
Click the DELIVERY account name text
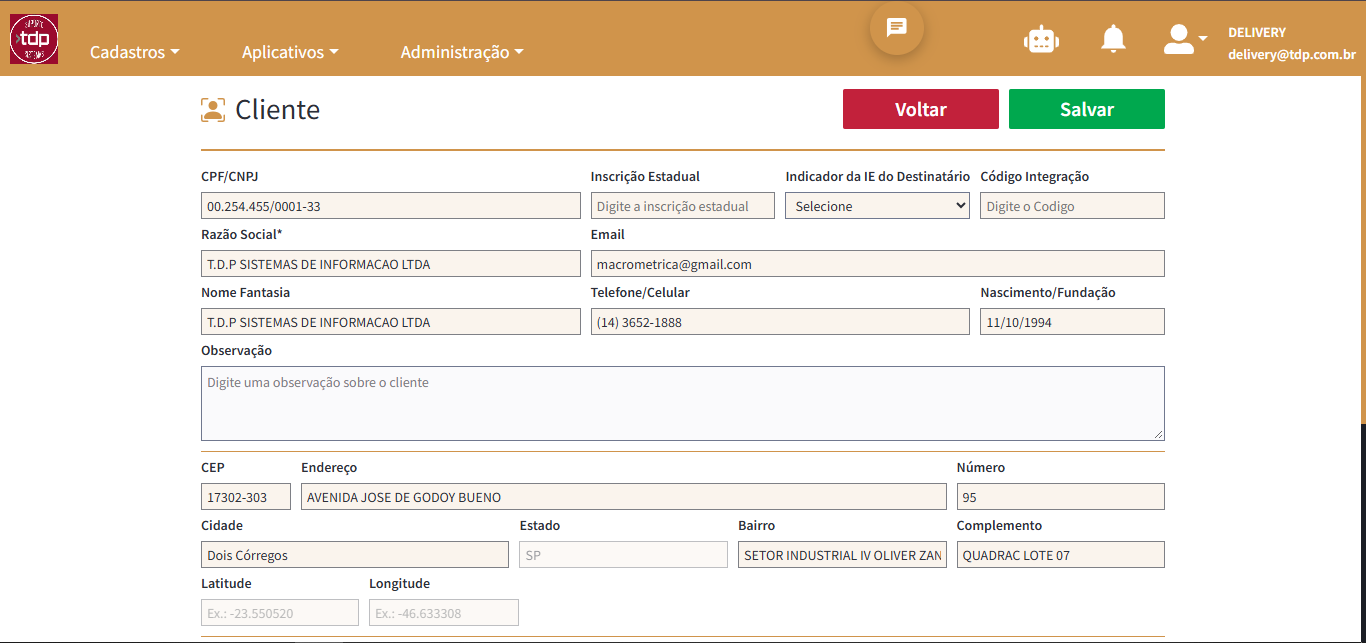tap(1257, 32)
